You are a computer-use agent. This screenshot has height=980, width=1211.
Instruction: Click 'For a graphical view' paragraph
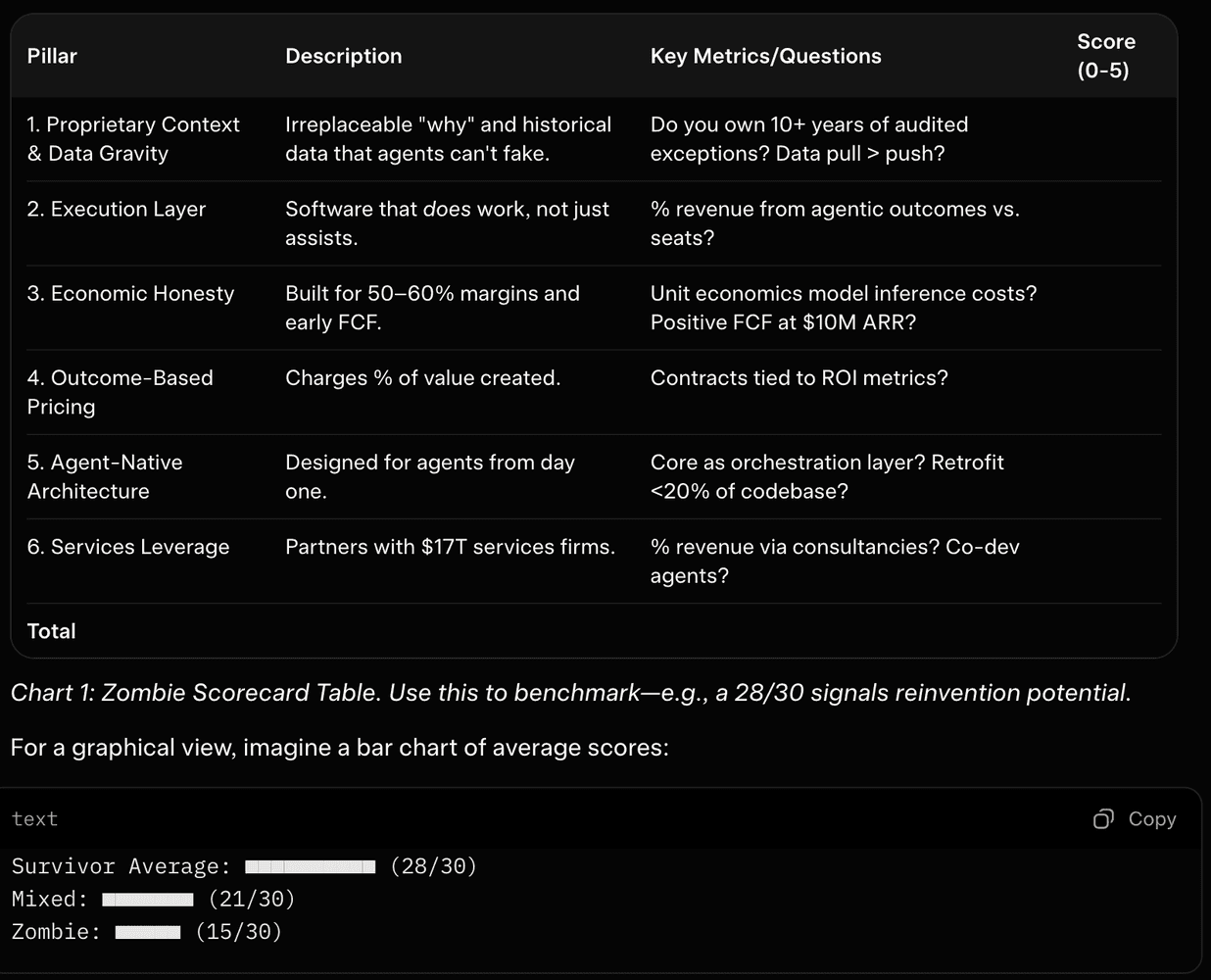click(340, 748)
